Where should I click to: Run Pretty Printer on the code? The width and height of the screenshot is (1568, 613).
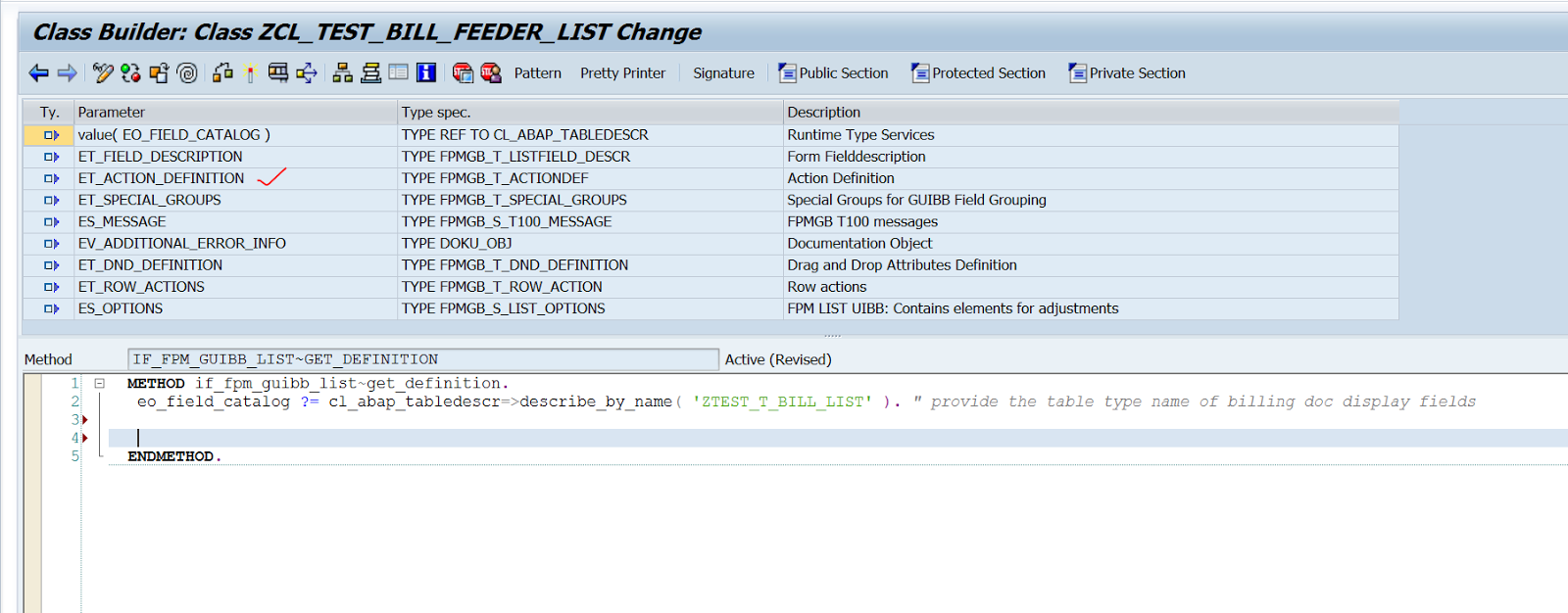pyautogui.click(x=622, y=72)
